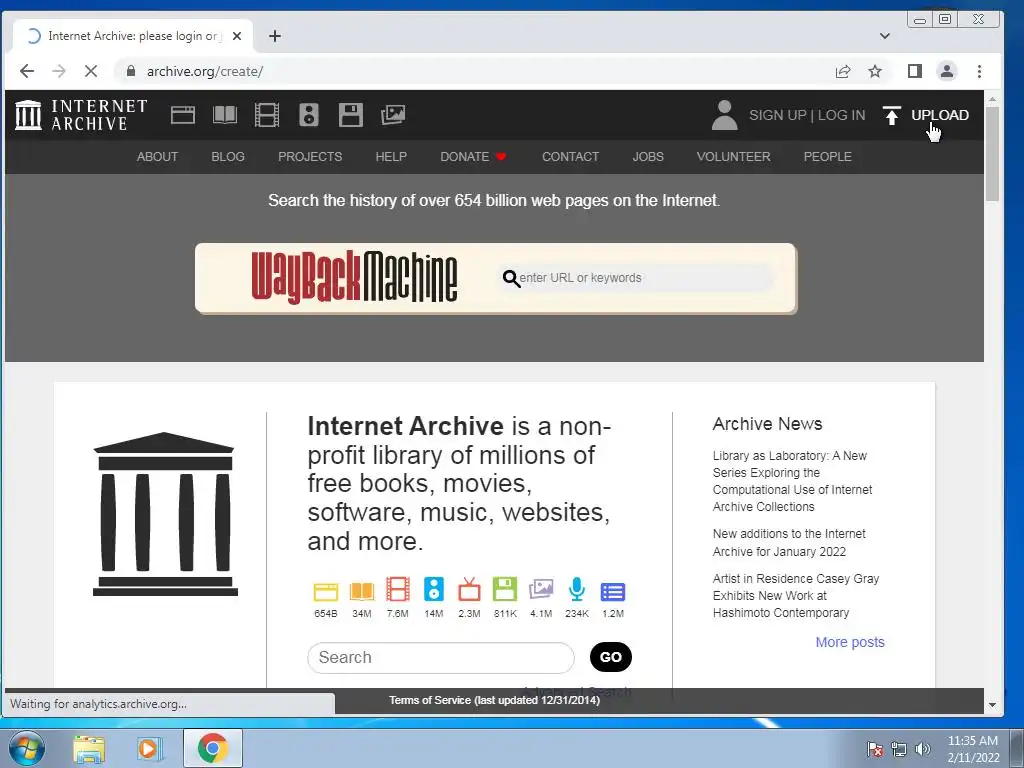Open the Chrome profile avatar

947,71
